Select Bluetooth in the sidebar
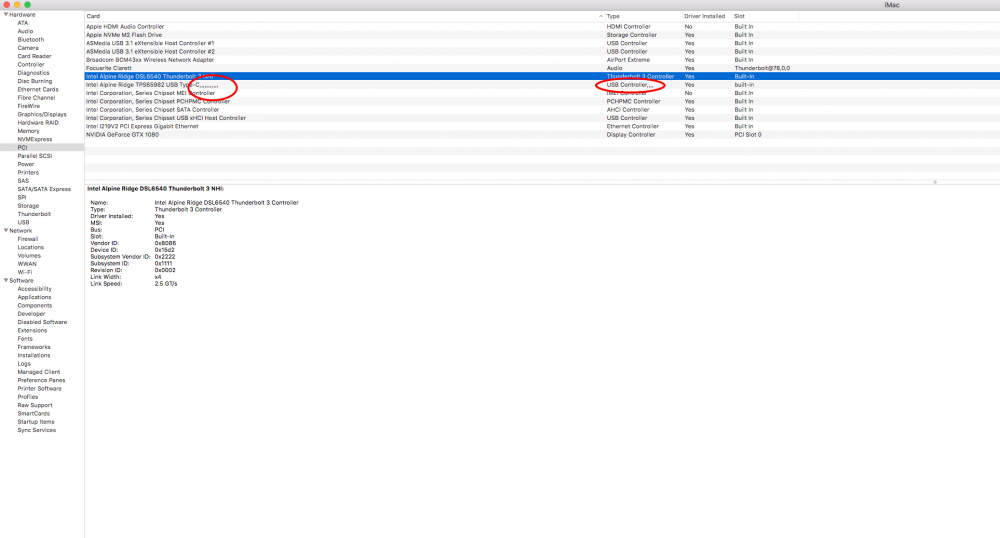 click(x=31, y=40)
